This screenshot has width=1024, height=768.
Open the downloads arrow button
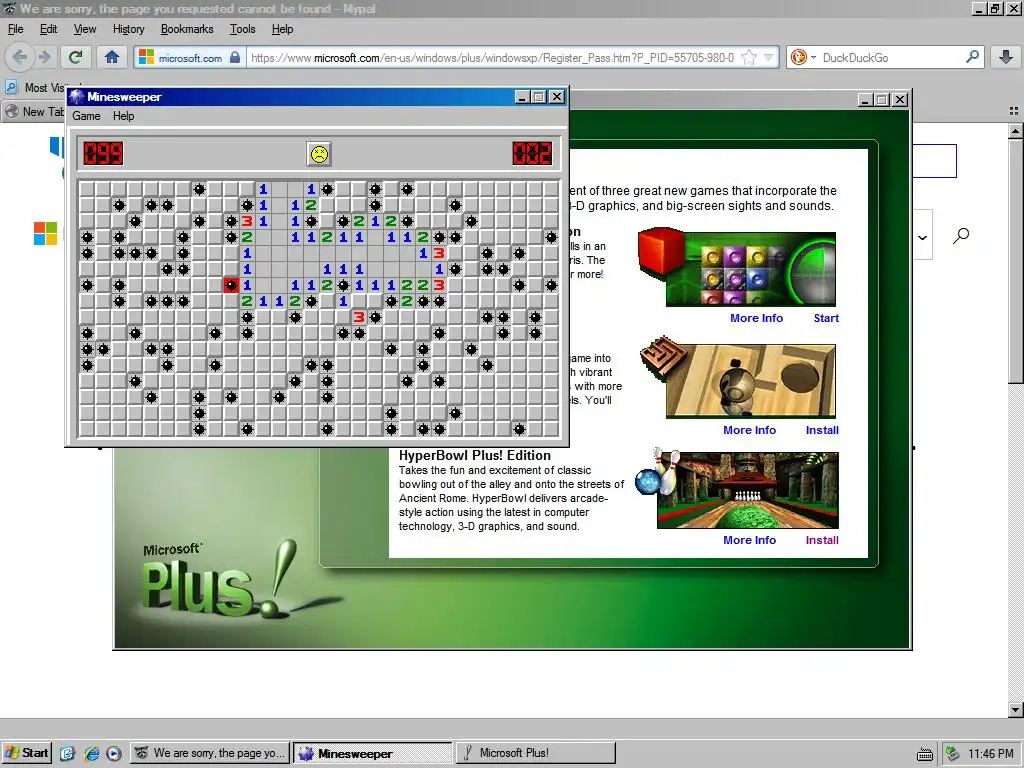pyautogui.click(x=1006, y=57)
